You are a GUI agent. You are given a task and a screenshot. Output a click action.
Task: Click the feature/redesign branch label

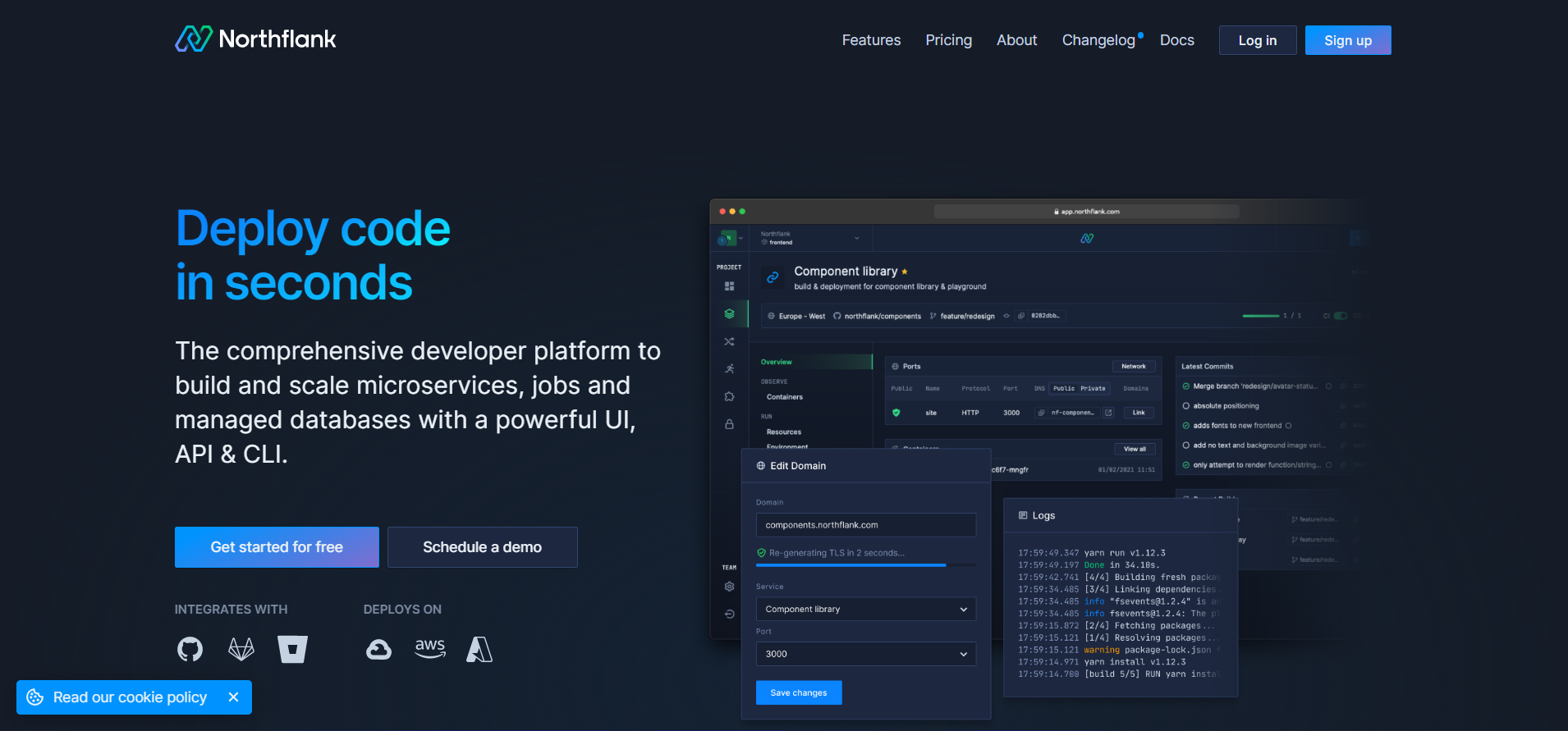point(967,316)
